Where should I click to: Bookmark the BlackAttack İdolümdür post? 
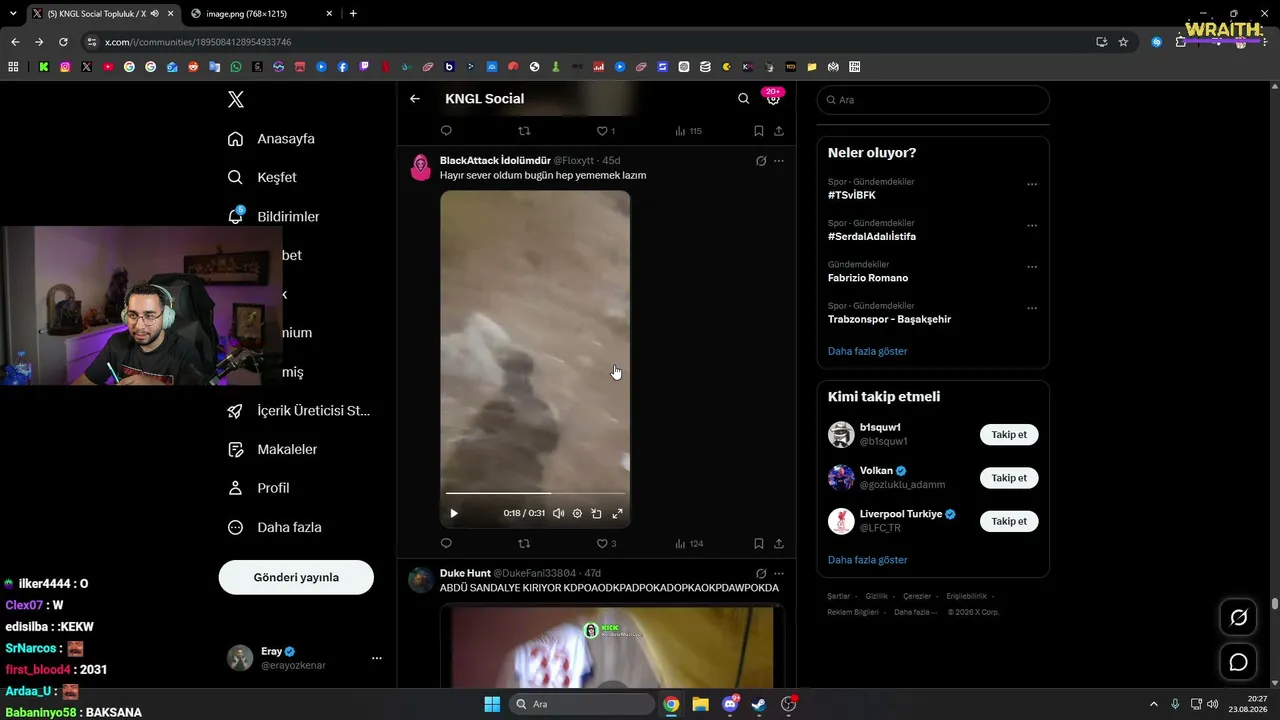click(759, 544)
